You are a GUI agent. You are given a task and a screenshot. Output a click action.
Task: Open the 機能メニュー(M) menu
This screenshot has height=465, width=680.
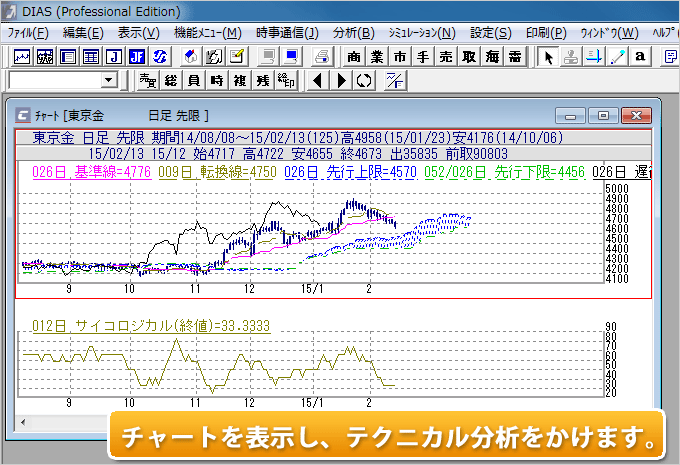point(207,33)
